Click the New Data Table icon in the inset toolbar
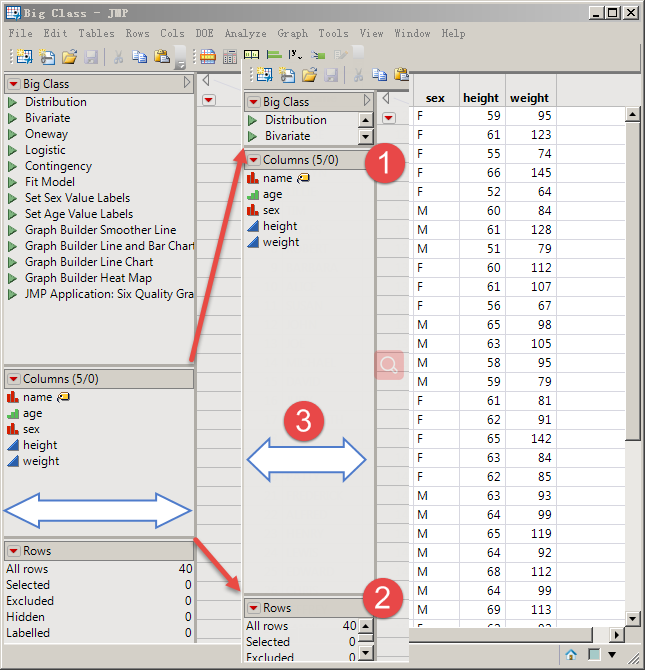 pyautogui.click(x=264, y=75)
